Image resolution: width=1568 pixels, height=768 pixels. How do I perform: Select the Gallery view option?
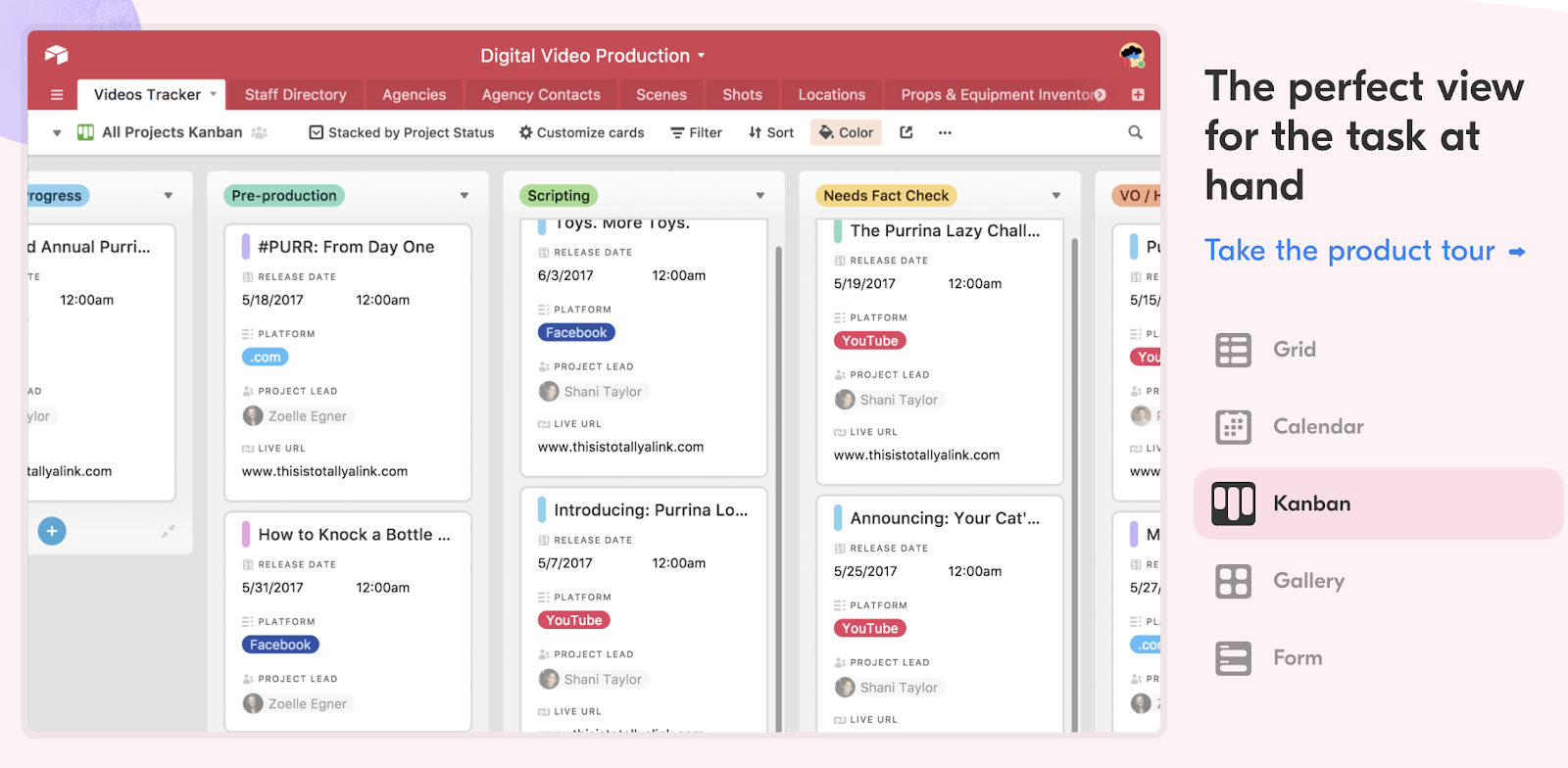(1307, 581)
